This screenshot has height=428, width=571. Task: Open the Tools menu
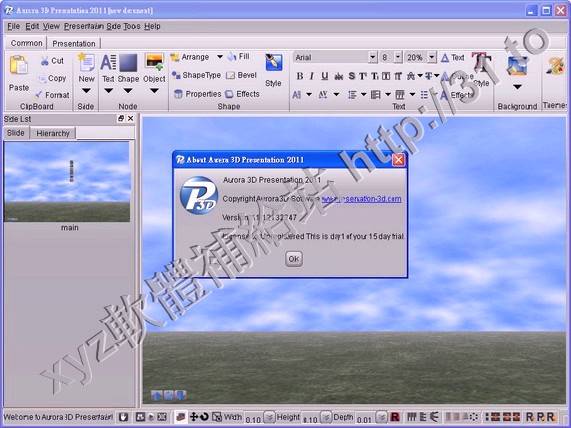131,26
